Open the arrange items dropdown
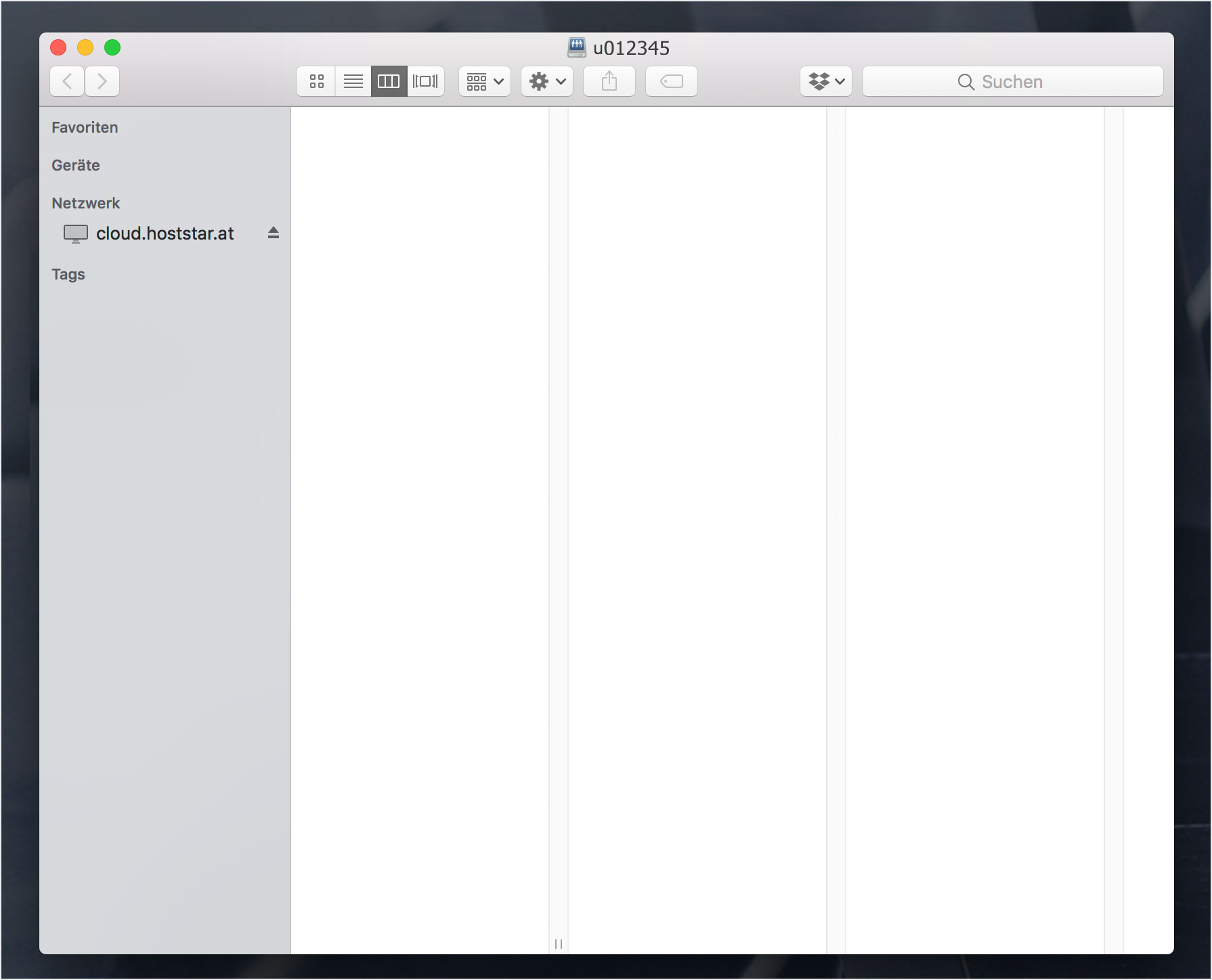The height and width of the screenshot is (980, 1212). pos(485,82)
